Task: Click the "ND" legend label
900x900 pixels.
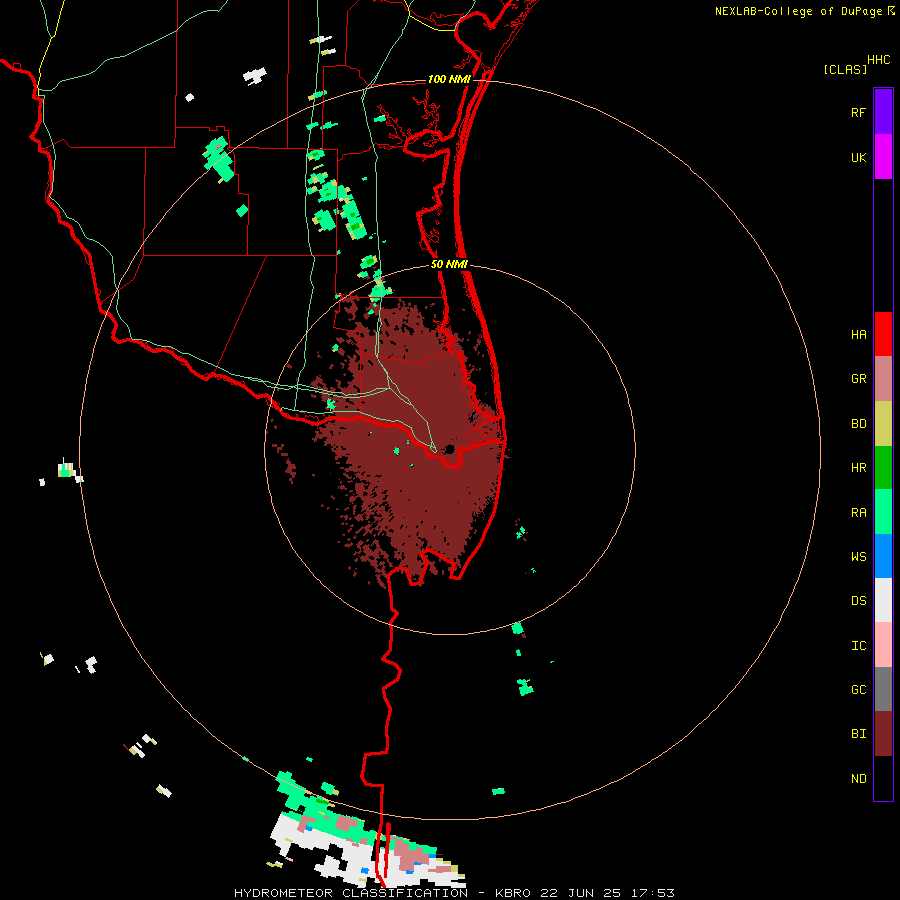Action: click(858, 778)
